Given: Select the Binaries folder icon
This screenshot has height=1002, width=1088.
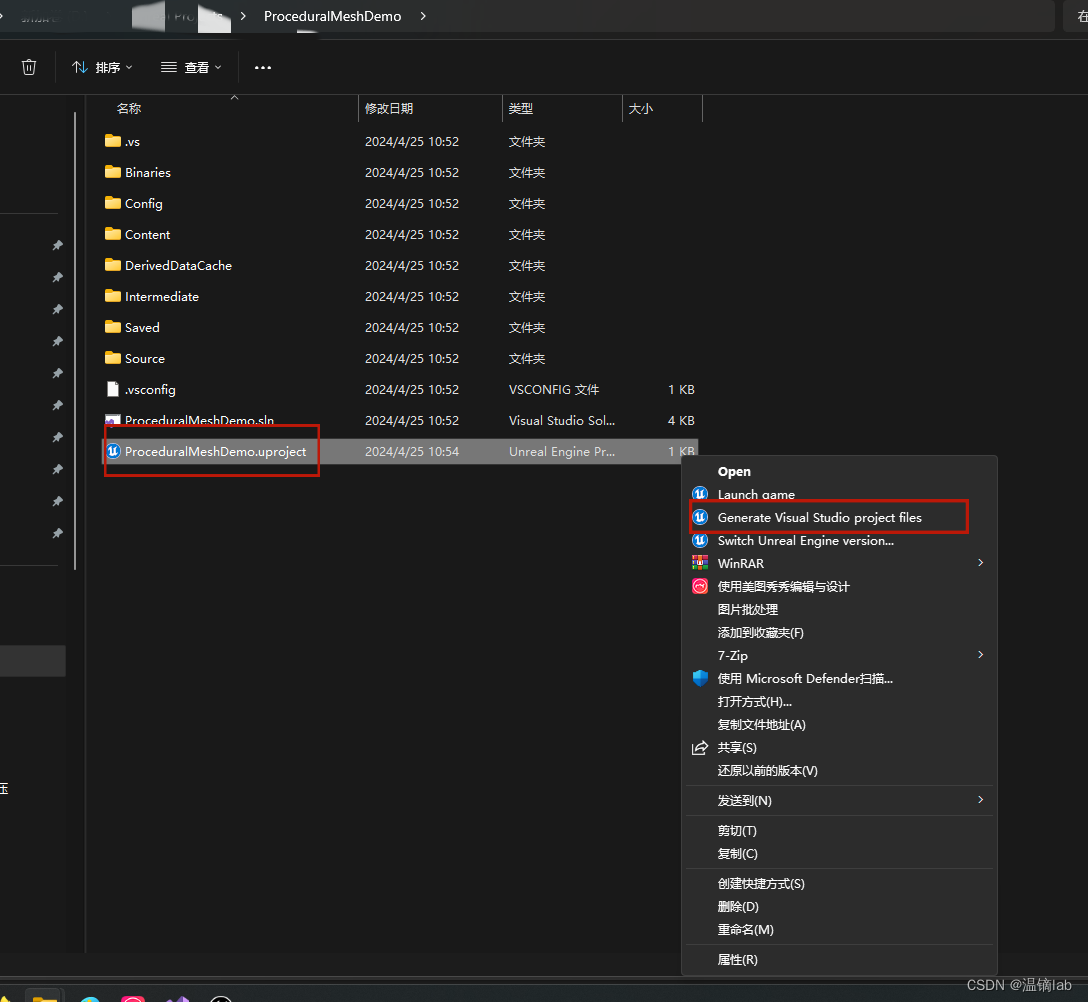Looking at the screenshot, I should coord(112,171).
